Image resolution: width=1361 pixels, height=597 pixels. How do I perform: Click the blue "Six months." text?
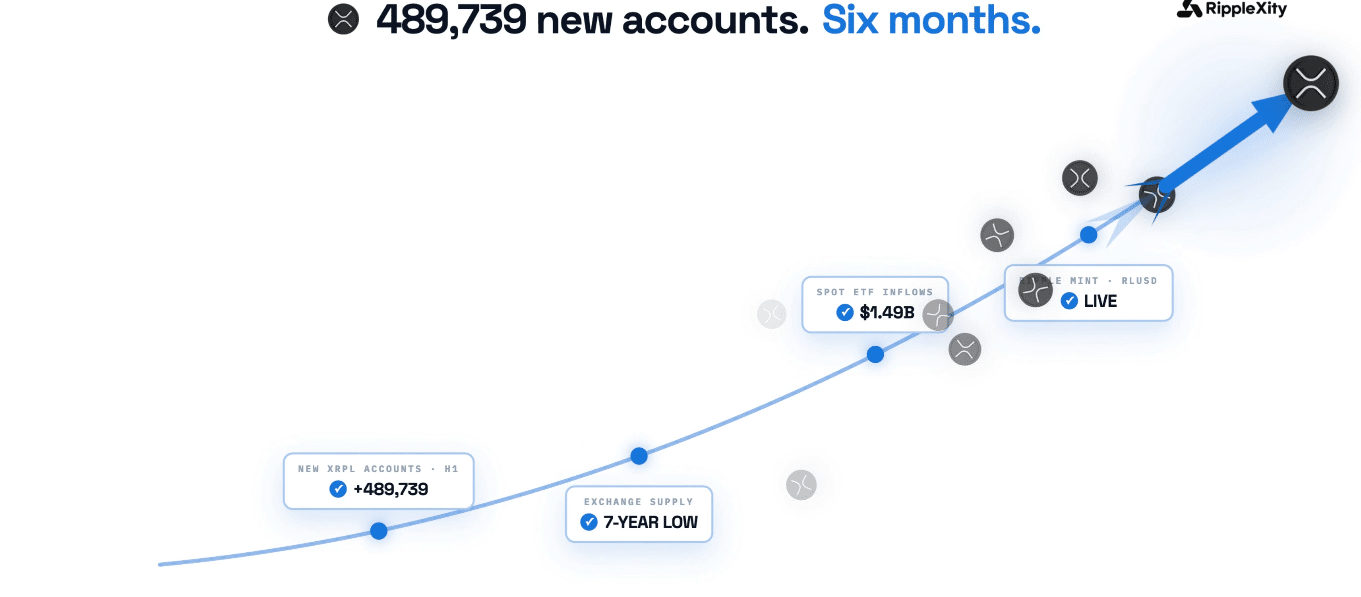pyautogui.click(x=931, y=19)
